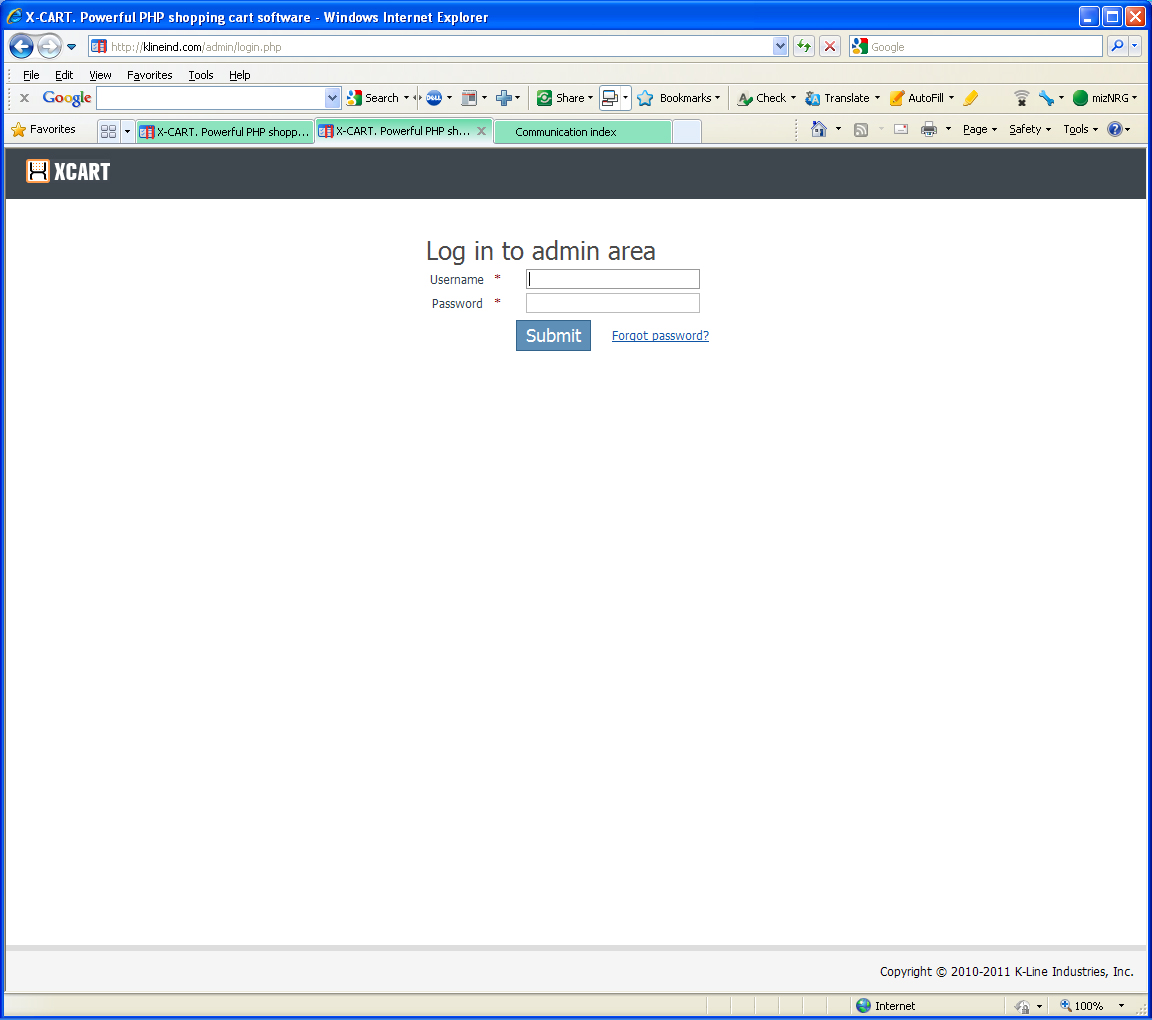Click the Refresh page icon
The height and width of the screenshot is (1020, 1152).
[804, 46]
